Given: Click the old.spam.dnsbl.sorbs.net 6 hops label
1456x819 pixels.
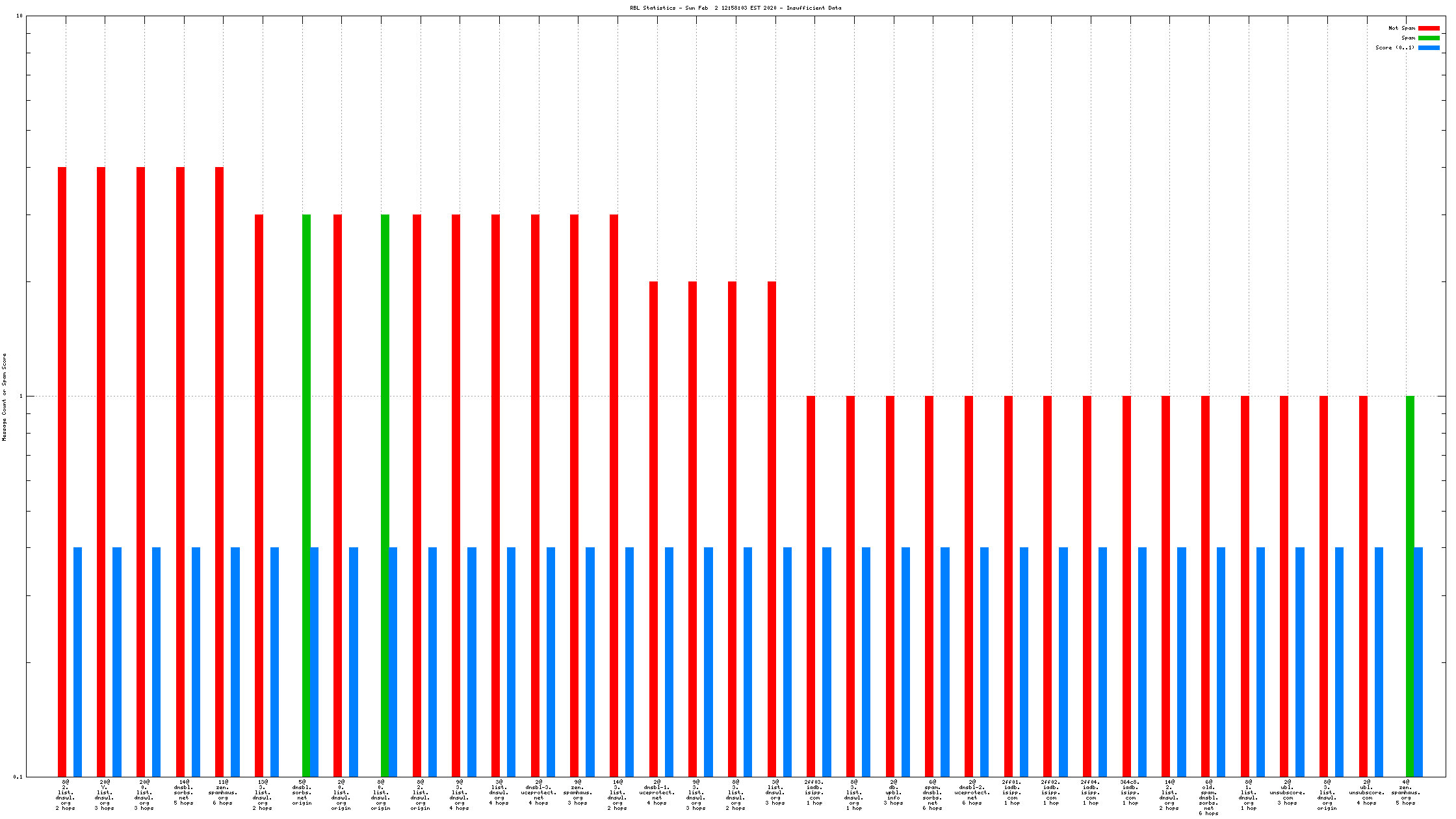Looking at the screenshot, I should 1208,797.
